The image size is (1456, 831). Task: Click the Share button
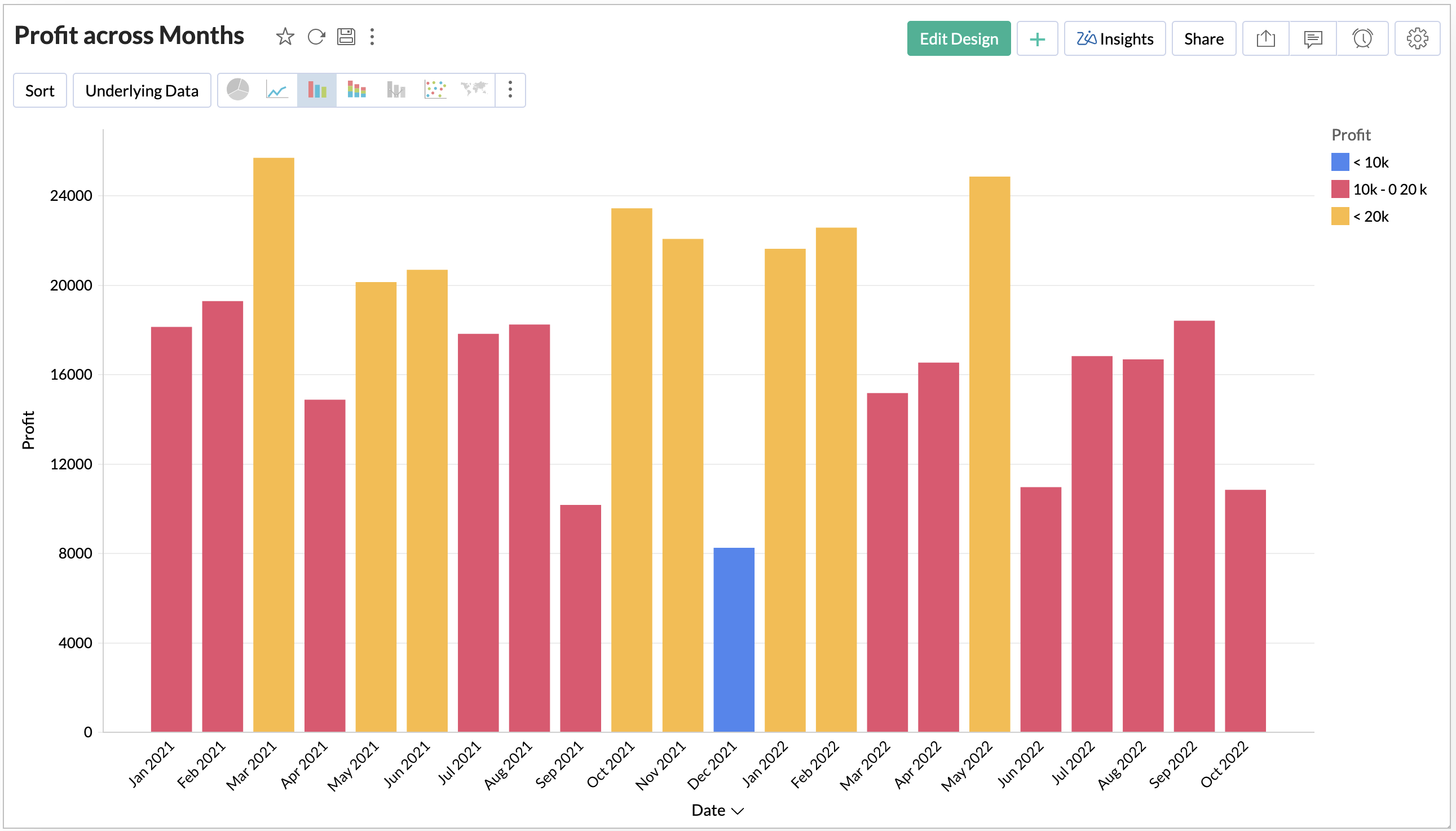pyautogui.click(x=1203, y=39)
